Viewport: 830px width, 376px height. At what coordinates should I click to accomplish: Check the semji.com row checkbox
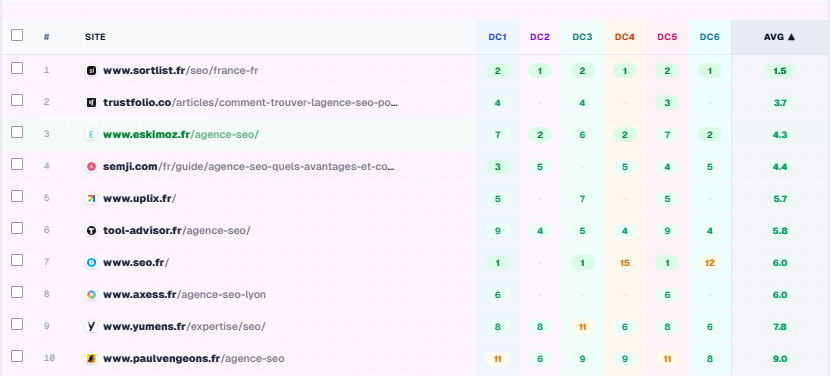click(x=17, y=164)
